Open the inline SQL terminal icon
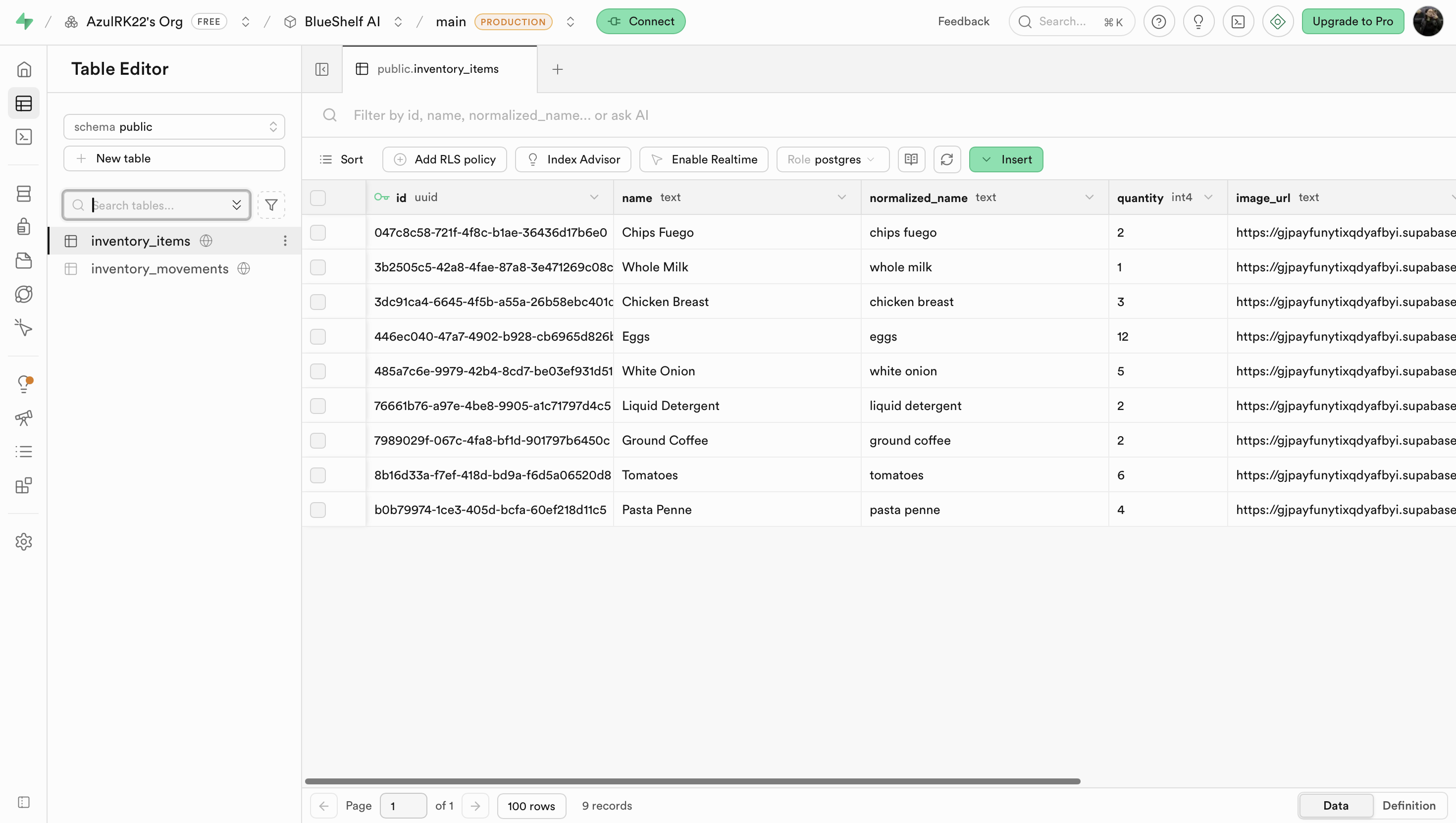This screenshot has height=823, width=1456. (1238, 21)
